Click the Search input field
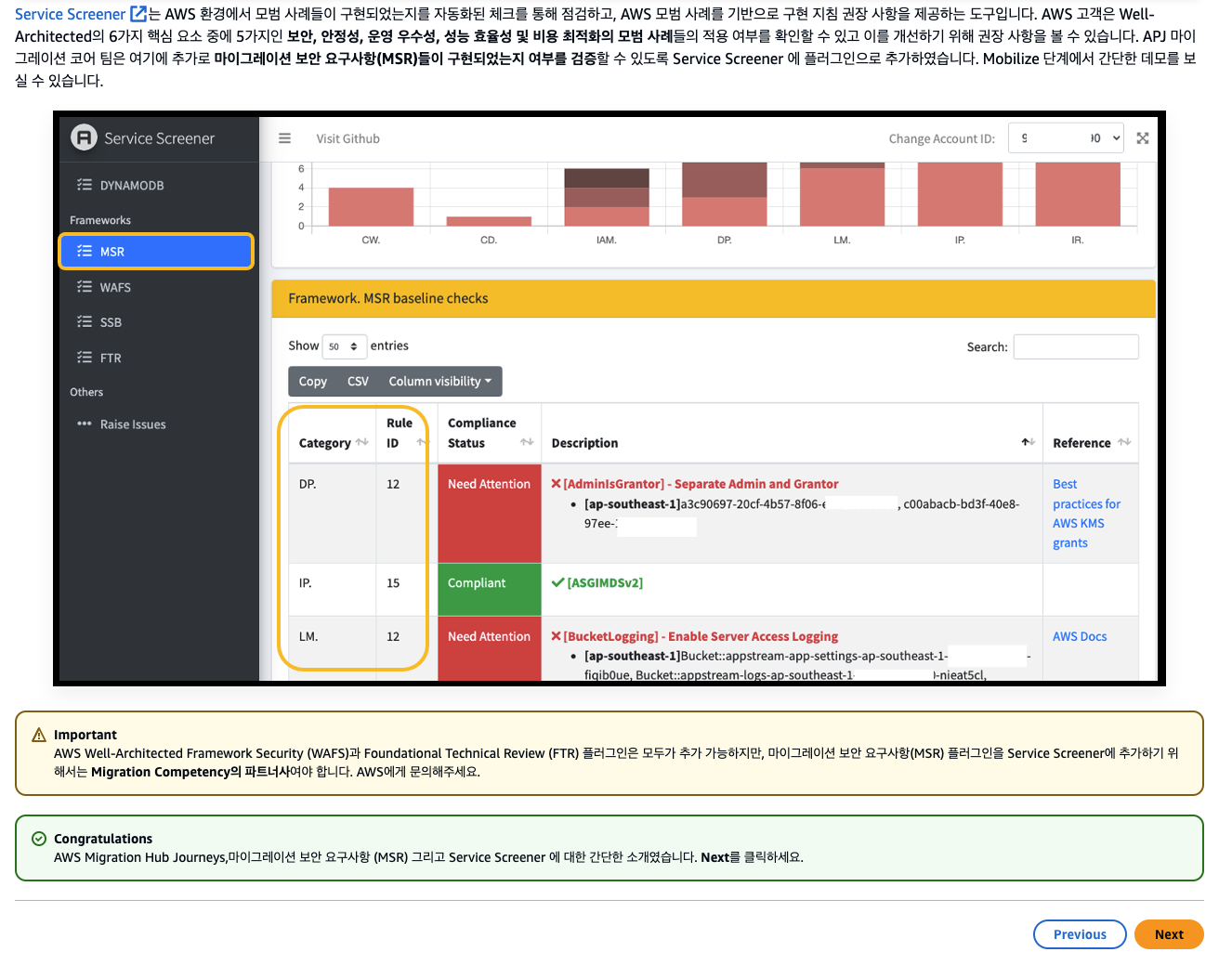This screenshot has width=1232, height=965. coord(1076,346)
